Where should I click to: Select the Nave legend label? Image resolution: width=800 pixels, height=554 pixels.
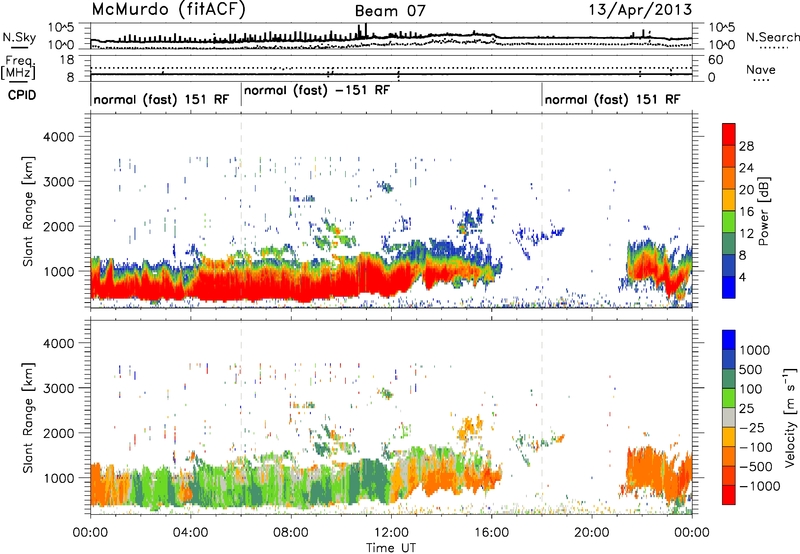pos(761,69)
